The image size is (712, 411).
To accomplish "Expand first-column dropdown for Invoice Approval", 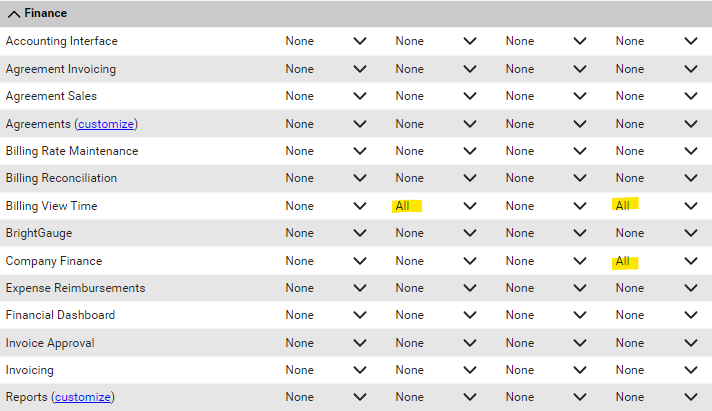I will [x=326, y=343].
